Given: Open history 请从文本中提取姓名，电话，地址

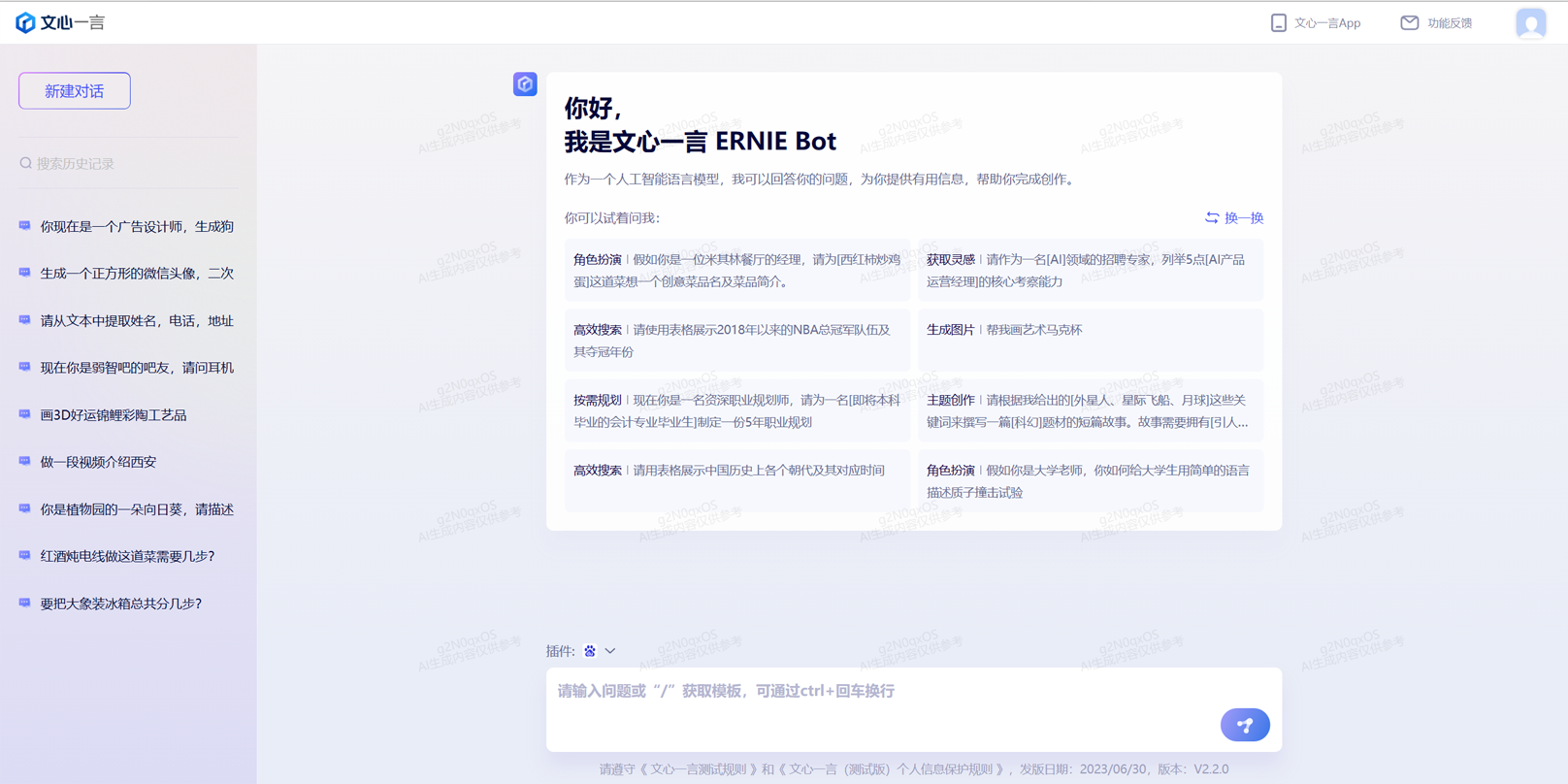Looking at the screenshot, I should 137,320.
